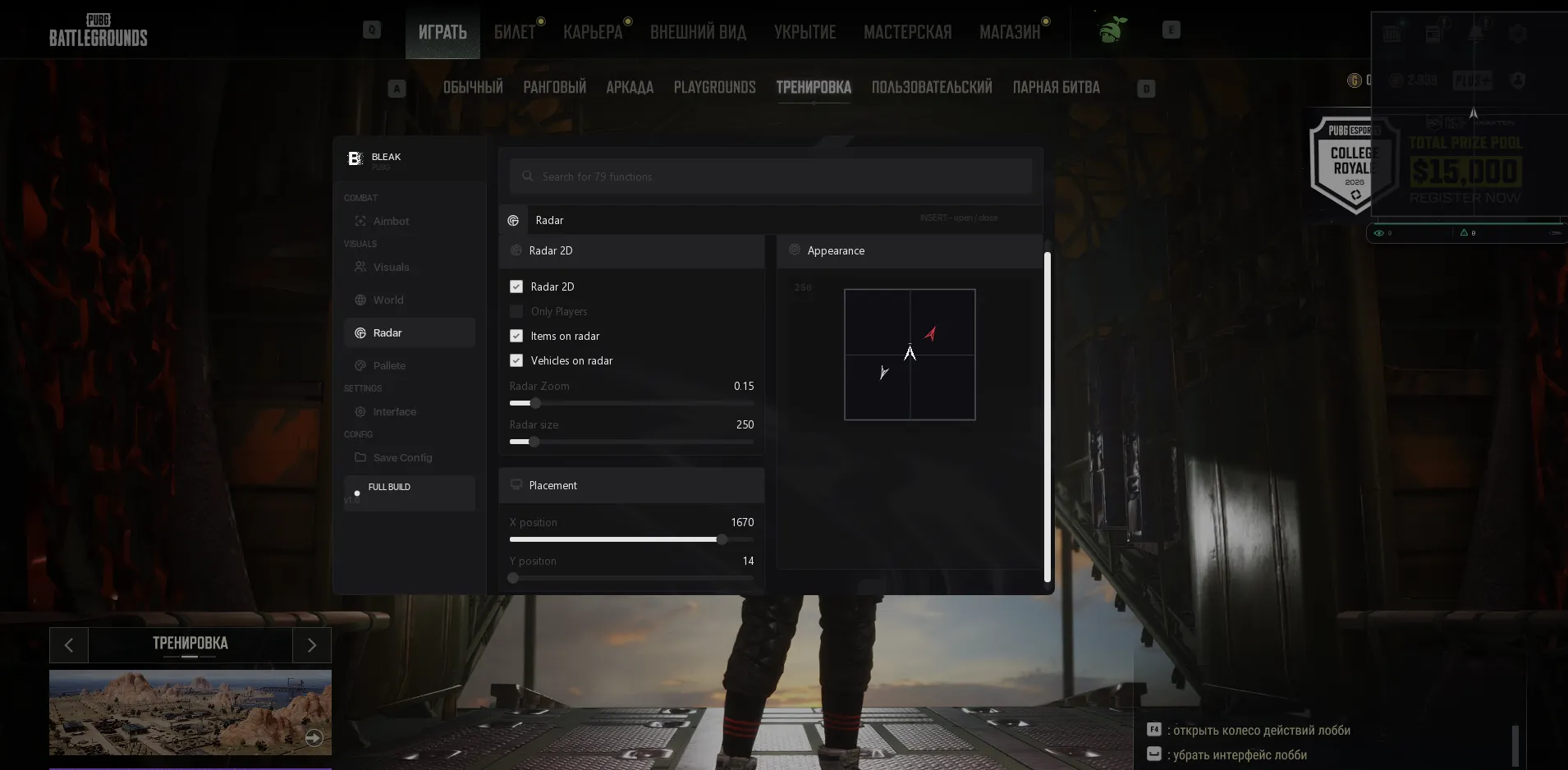Image resolution: width=1568 pixels, height=770 pixels.
Task: Click the PUBG Battlegrounds logo
Action: click(x=99, y=30)
